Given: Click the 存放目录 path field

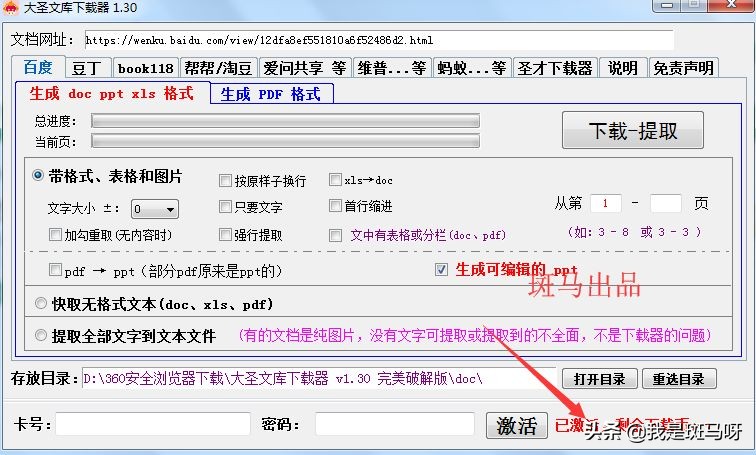Looking at the screenshot, I should pos(319,378).
